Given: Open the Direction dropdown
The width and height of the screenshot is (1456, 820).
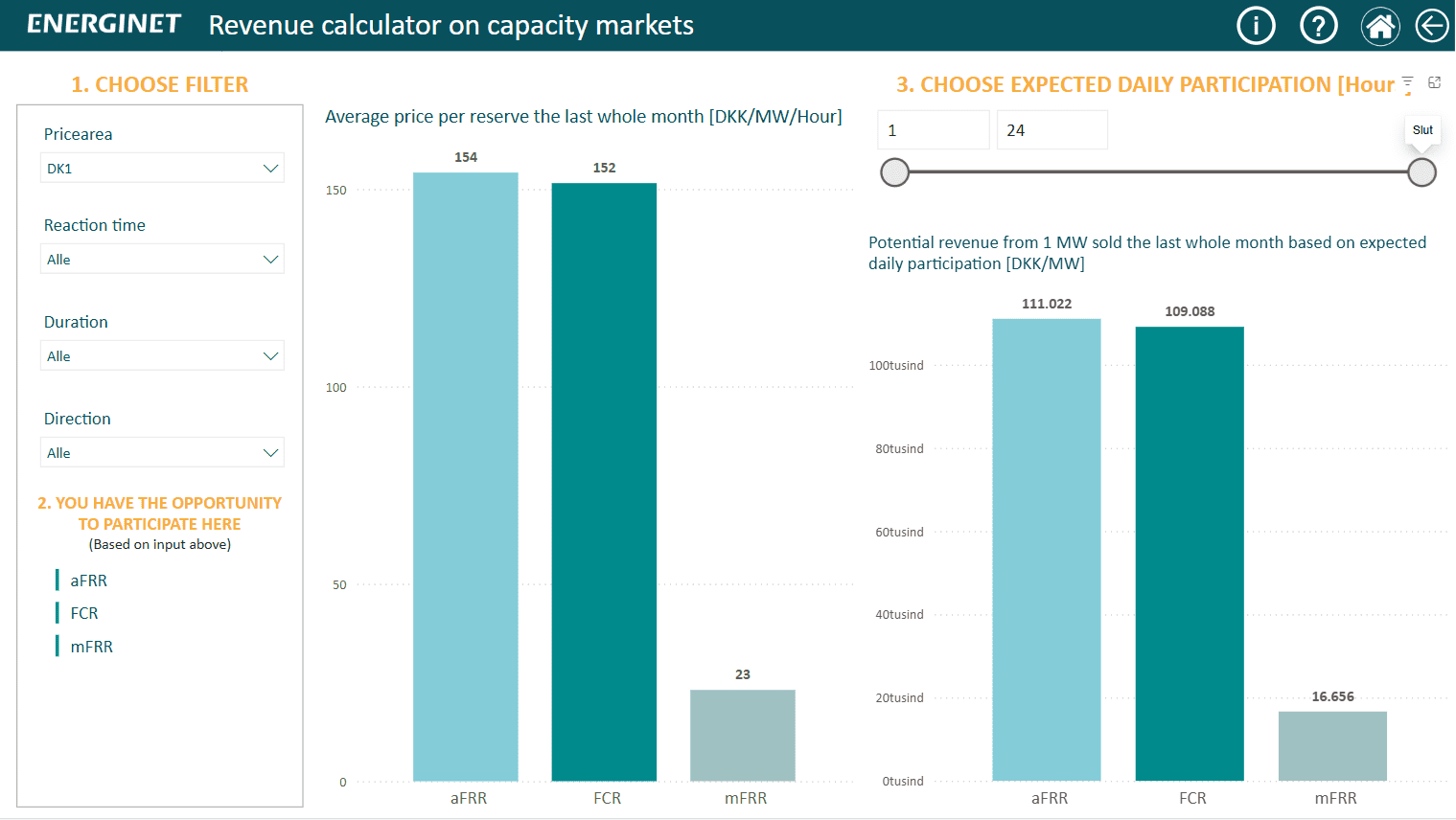Looking at the screenshot, I should pyautogui.click(x=162, y=453).
